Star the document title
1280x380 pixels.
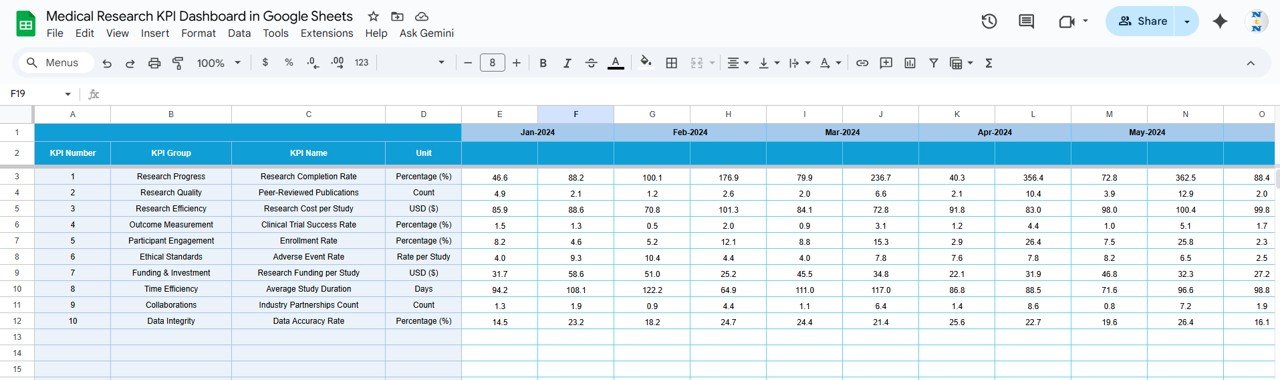point(373,17)
